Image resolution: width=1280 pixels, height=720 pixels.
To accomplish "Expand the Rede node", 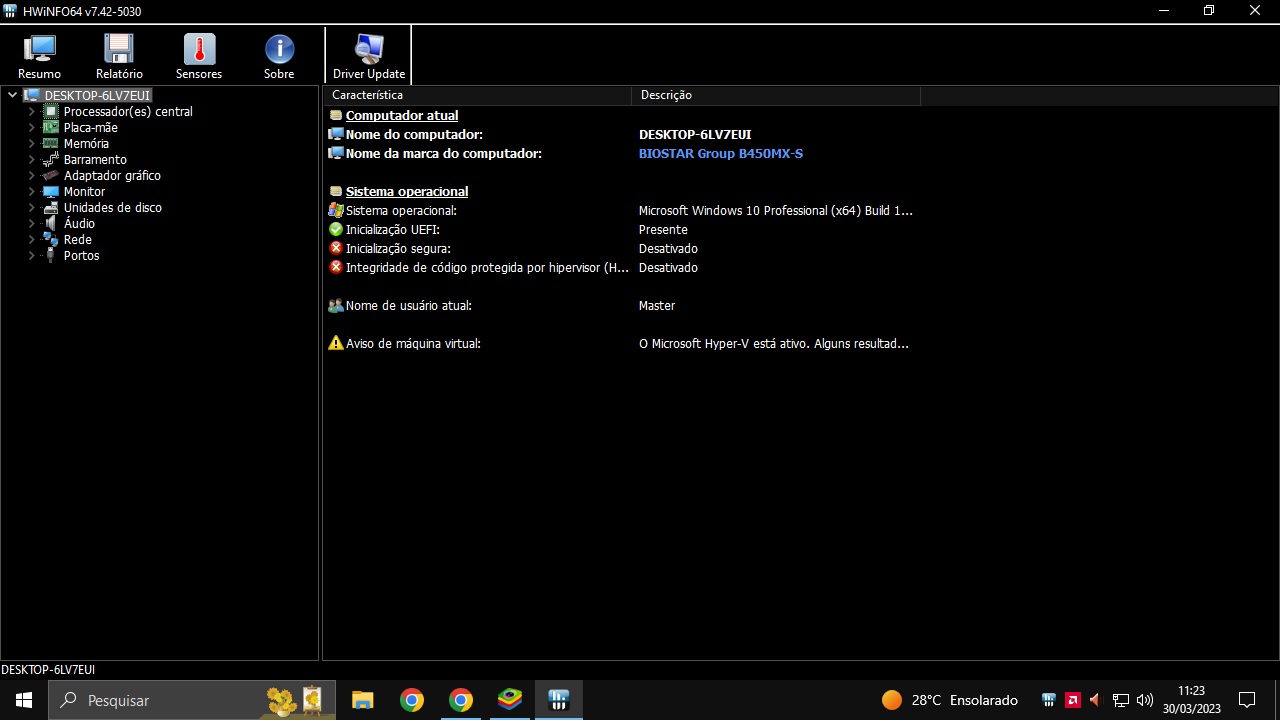I will (31, 240).
